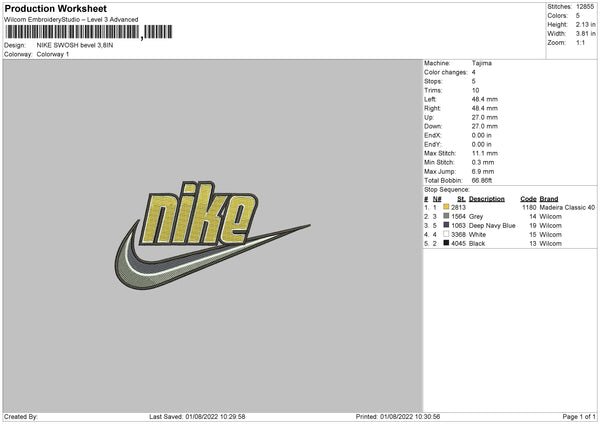Click the Color changes value 4

474,72
